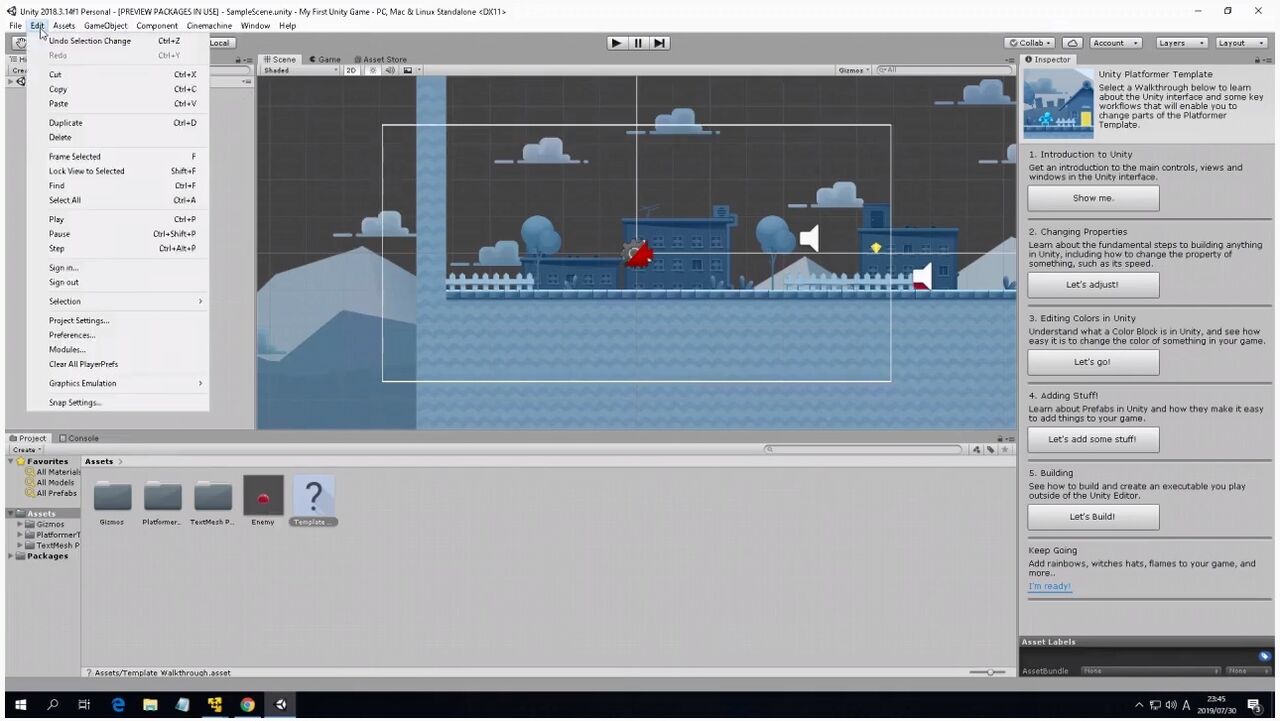Screen dimensions: 1280x721
Task: Choose Duplicate in the Edit menu
Action: [x=118, y=123]
